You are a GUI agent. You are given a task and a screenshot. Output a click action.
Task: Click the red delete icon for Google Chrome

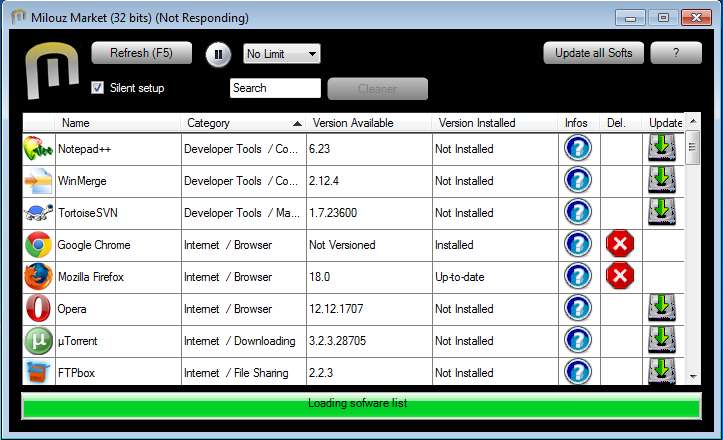[x=620, y=244]
